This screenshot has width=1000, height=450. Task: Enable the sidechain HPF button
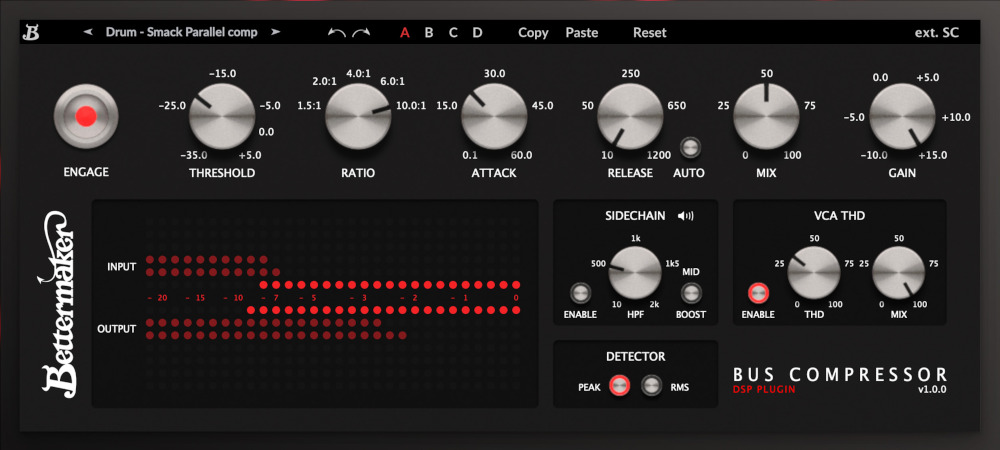580,293
